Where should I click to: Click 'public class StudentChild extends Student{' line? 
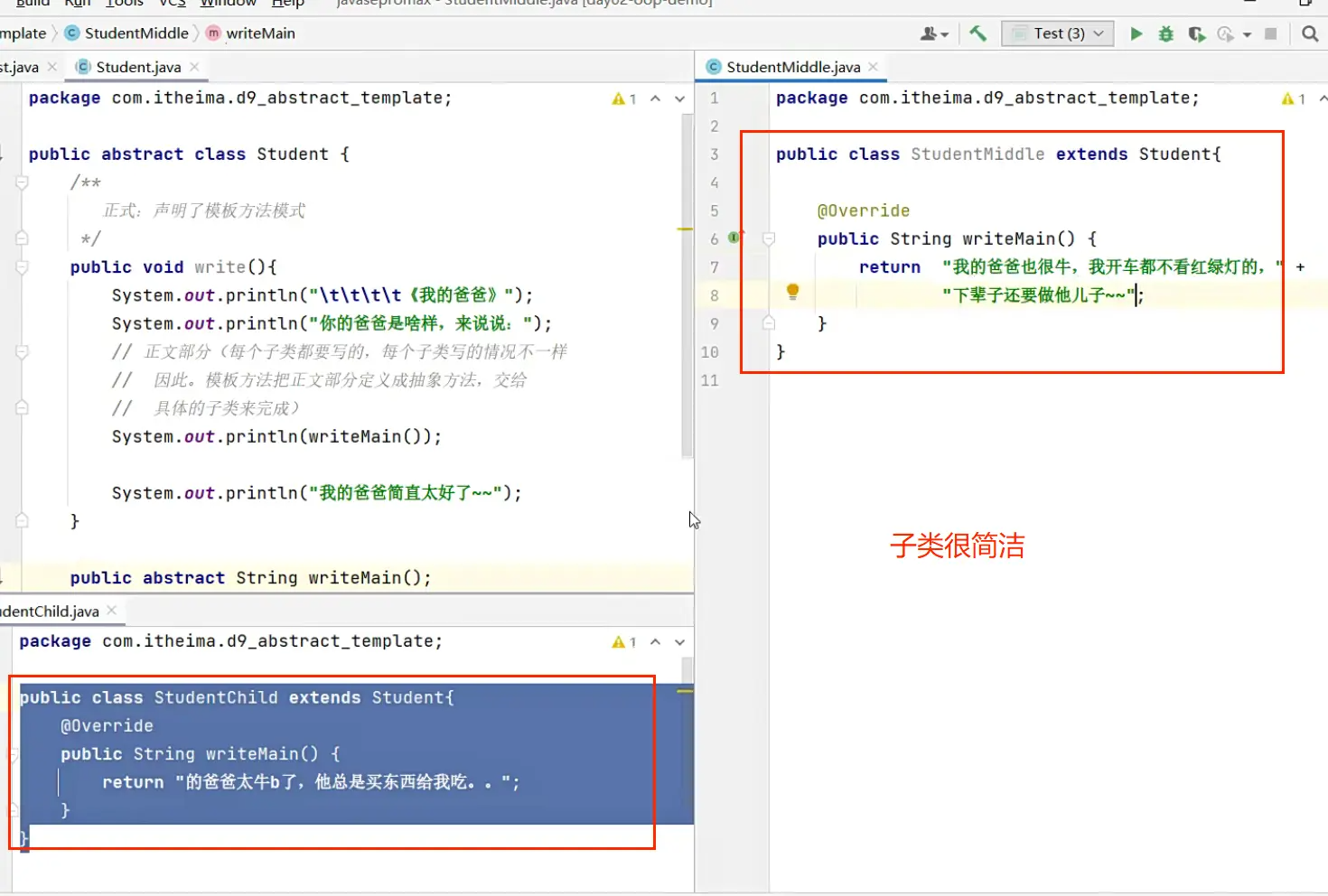click(x=237, y=697)
